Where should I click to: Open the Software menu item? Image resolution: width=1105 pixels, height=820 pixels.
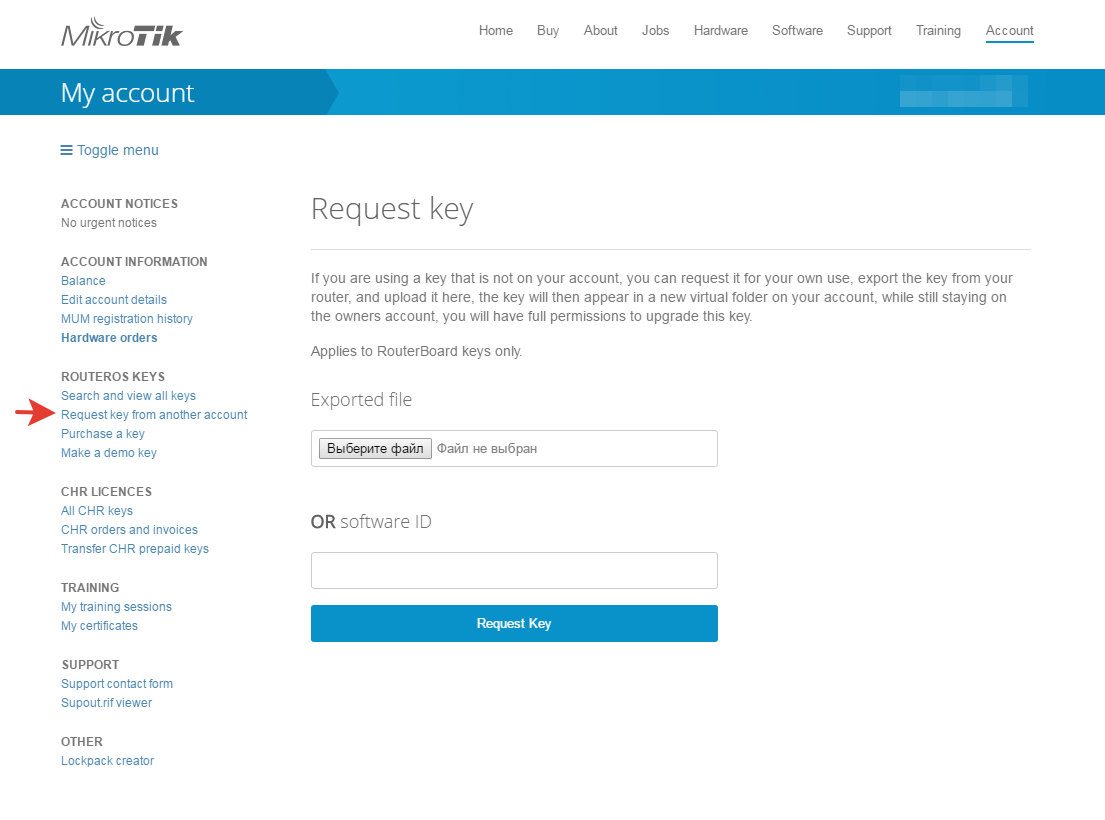pos(797,30)
